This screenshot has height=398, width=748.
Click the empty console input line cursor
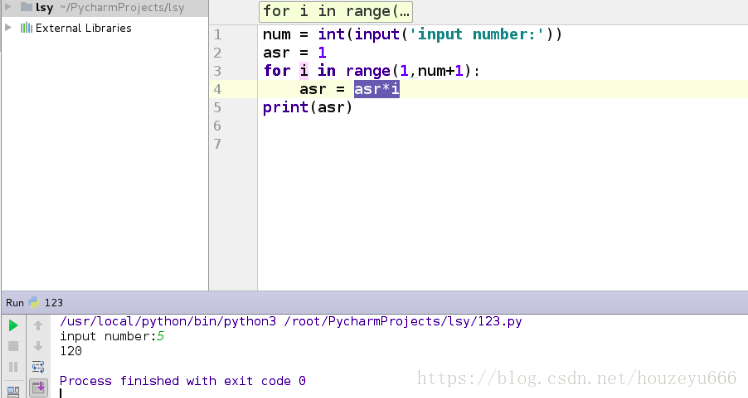coord(61,393)
